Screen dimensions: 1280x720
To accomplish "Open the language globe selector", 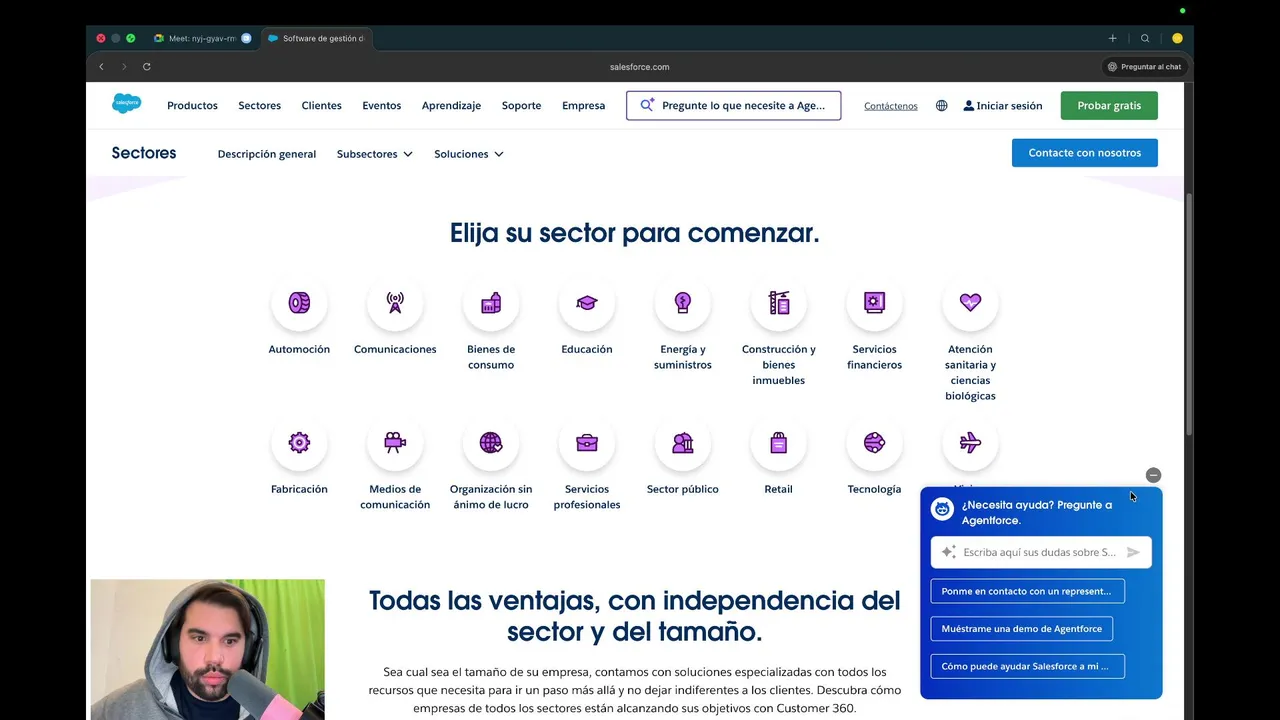I will tap(941, 105).
